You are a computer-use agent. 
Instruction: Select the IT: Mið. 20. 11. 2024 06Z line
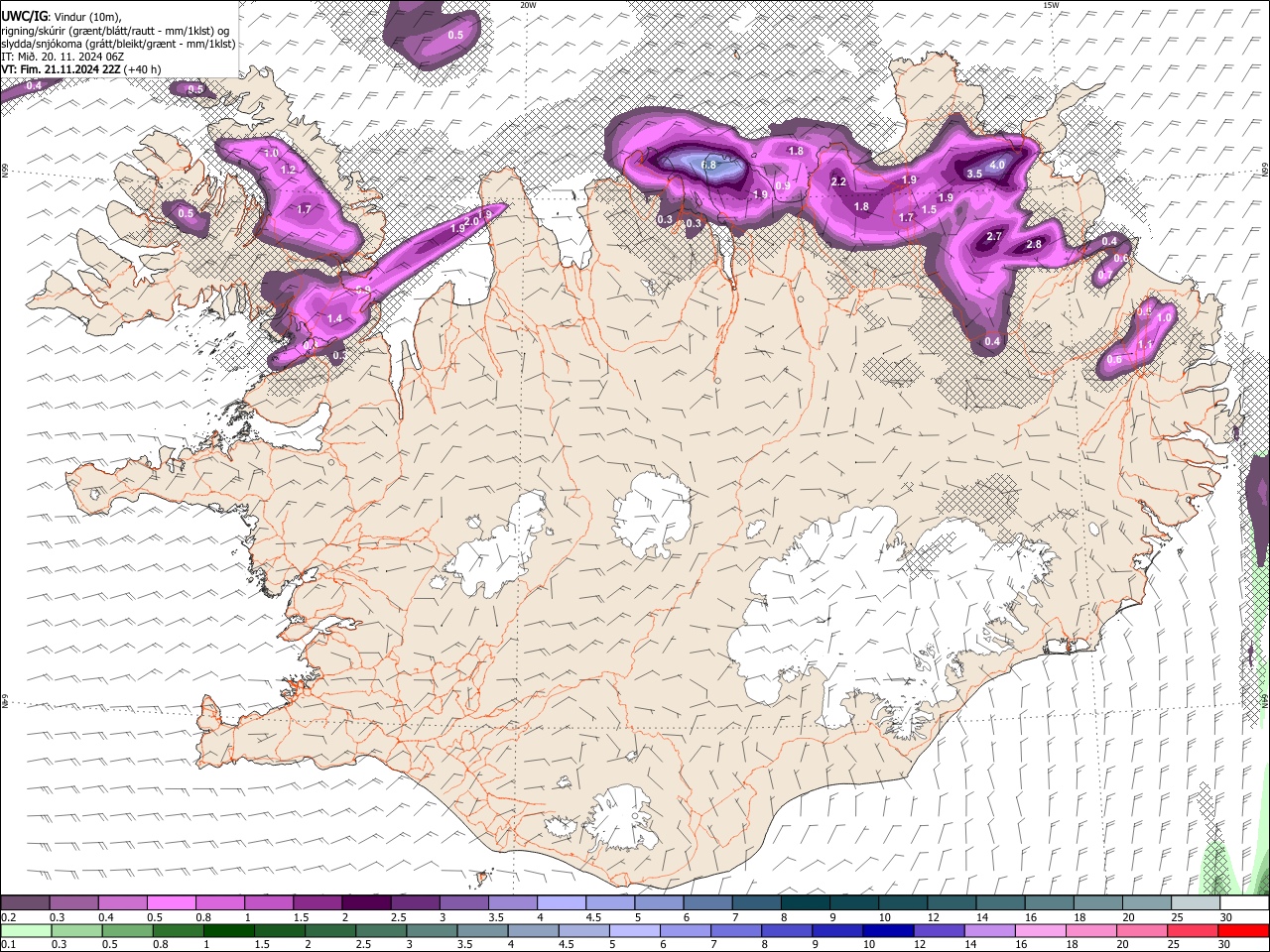(63, 57)
